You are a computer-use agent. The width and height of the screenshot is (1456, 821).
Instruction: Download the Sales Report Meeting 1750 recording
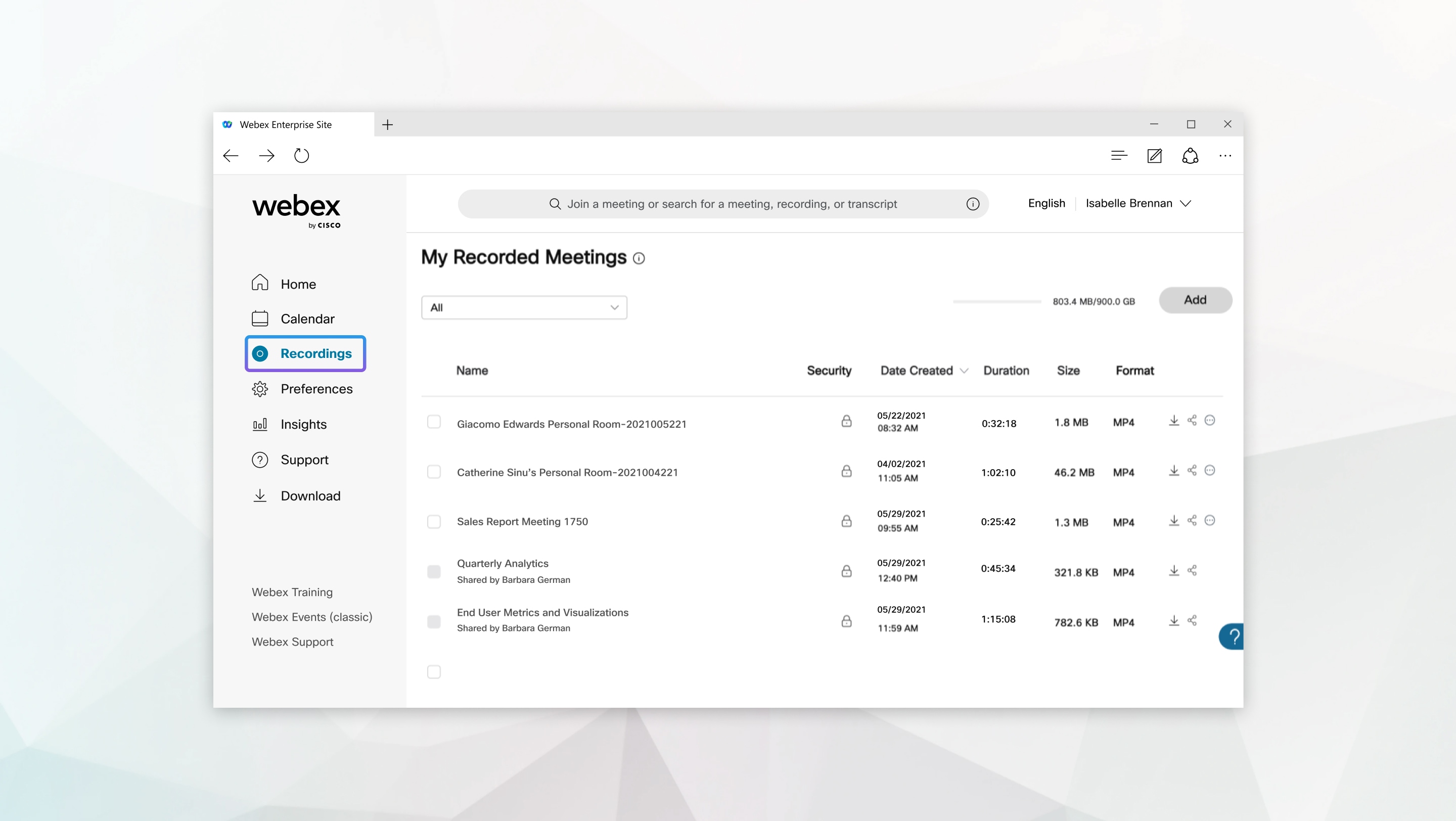point(1174,520)
